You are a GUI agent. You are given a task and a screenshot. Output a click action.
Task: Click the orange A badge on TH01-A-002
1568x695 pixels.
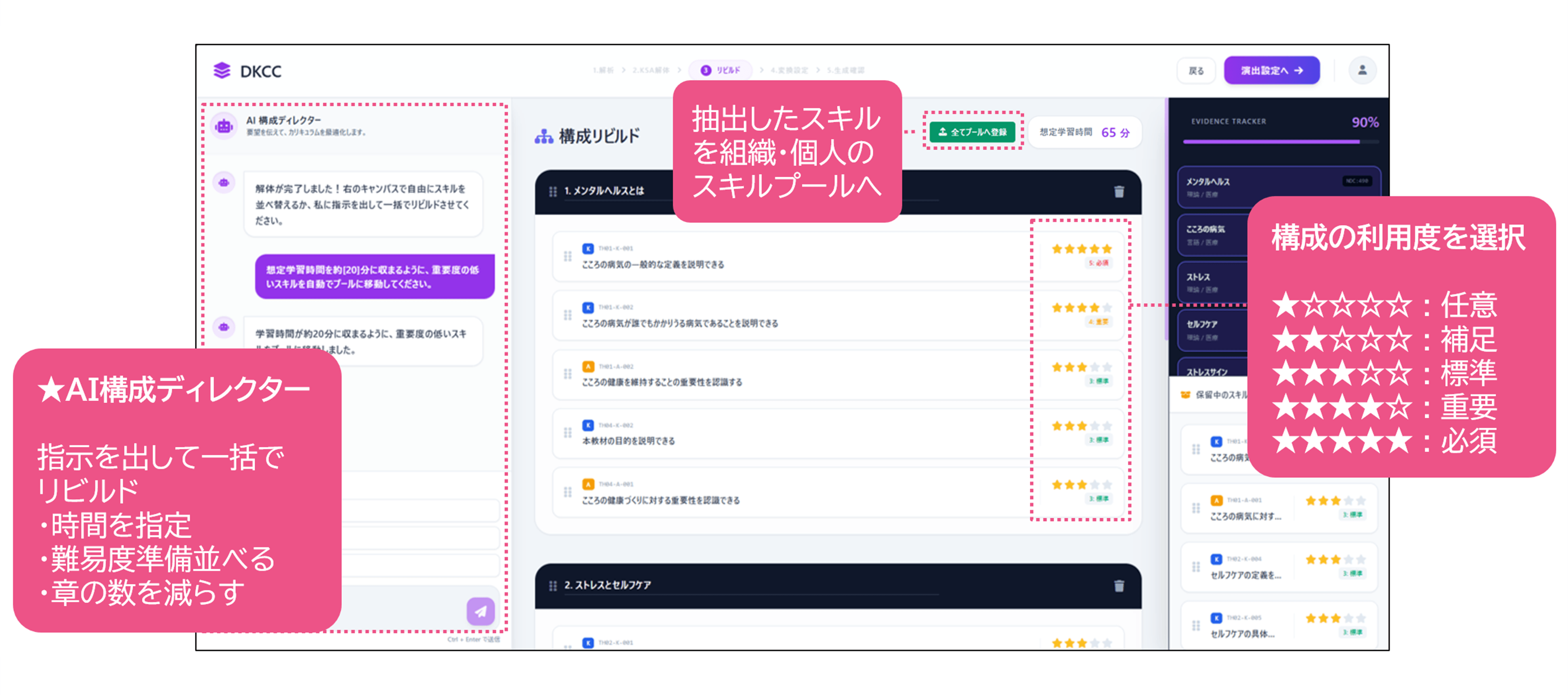pyautogui.click(x=588, y=366)
